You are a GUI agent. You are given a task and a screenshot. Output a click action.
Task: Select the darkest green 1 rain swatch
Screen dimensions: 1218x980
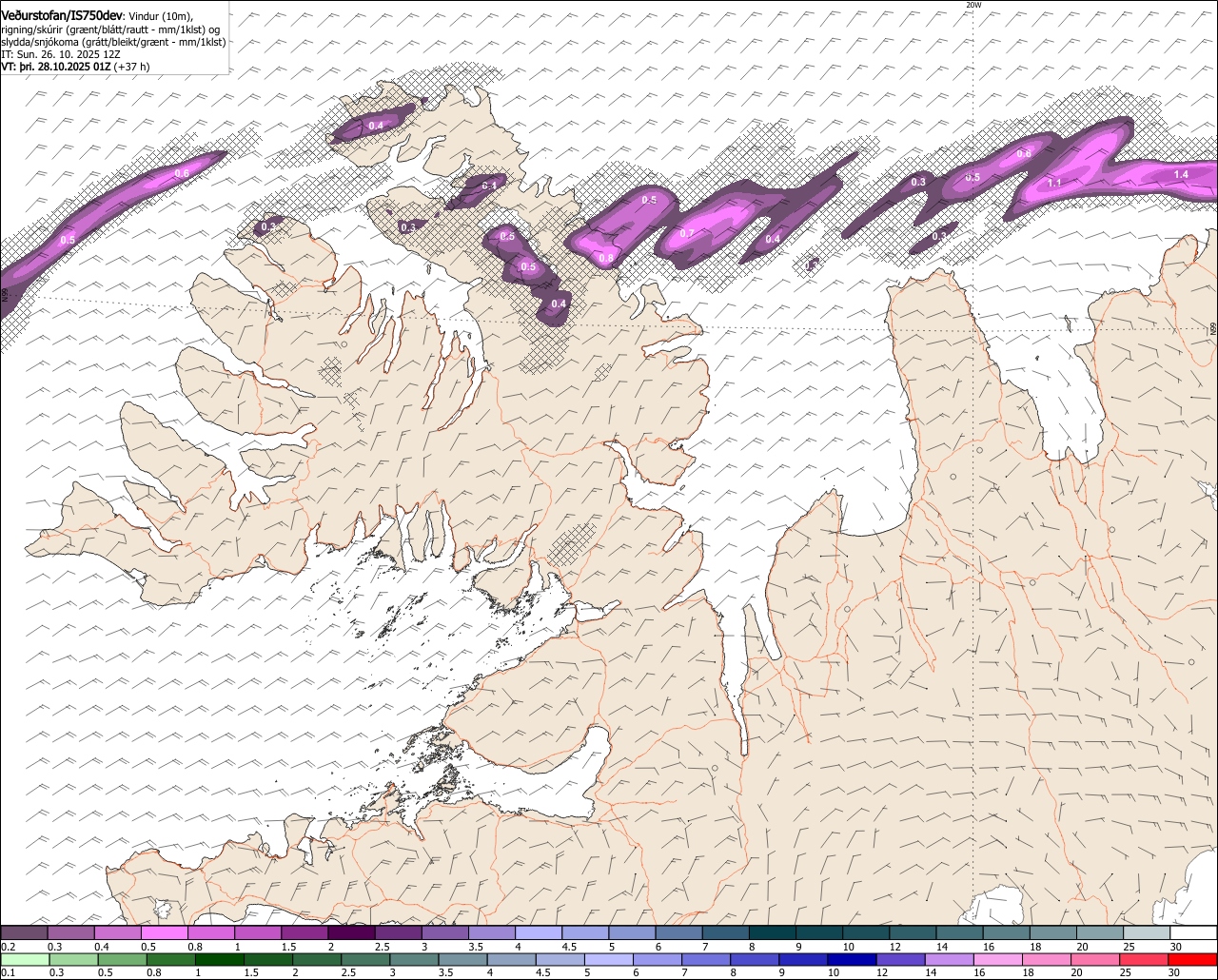(219, 959)
